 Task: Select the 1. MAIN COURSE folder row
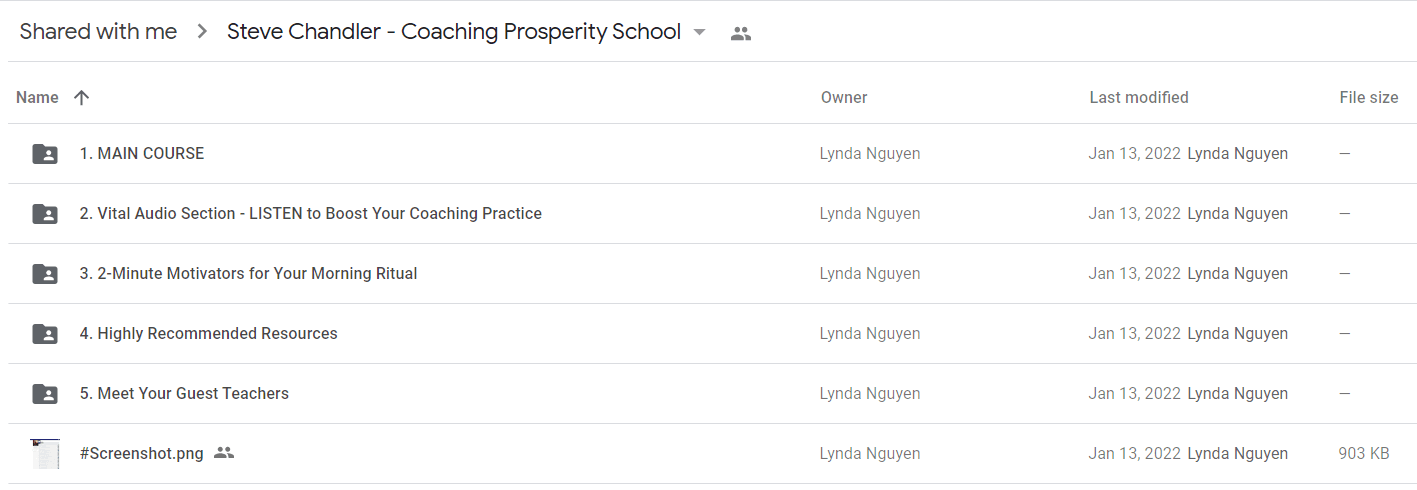click(712, 154)
